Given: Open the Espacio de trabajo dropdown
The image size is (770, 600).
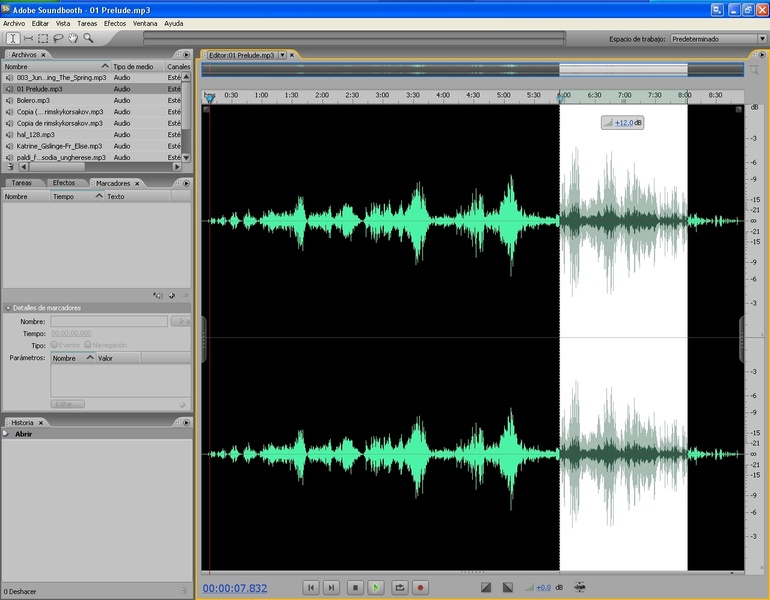Looking at the screenshot, I should [717, 39].
